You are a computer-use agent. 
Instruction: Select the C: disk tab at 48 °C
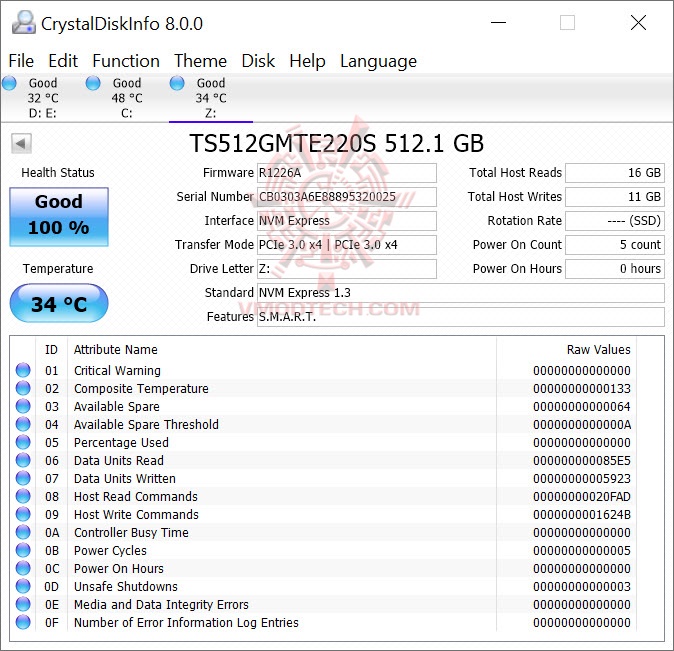(127, 98)
